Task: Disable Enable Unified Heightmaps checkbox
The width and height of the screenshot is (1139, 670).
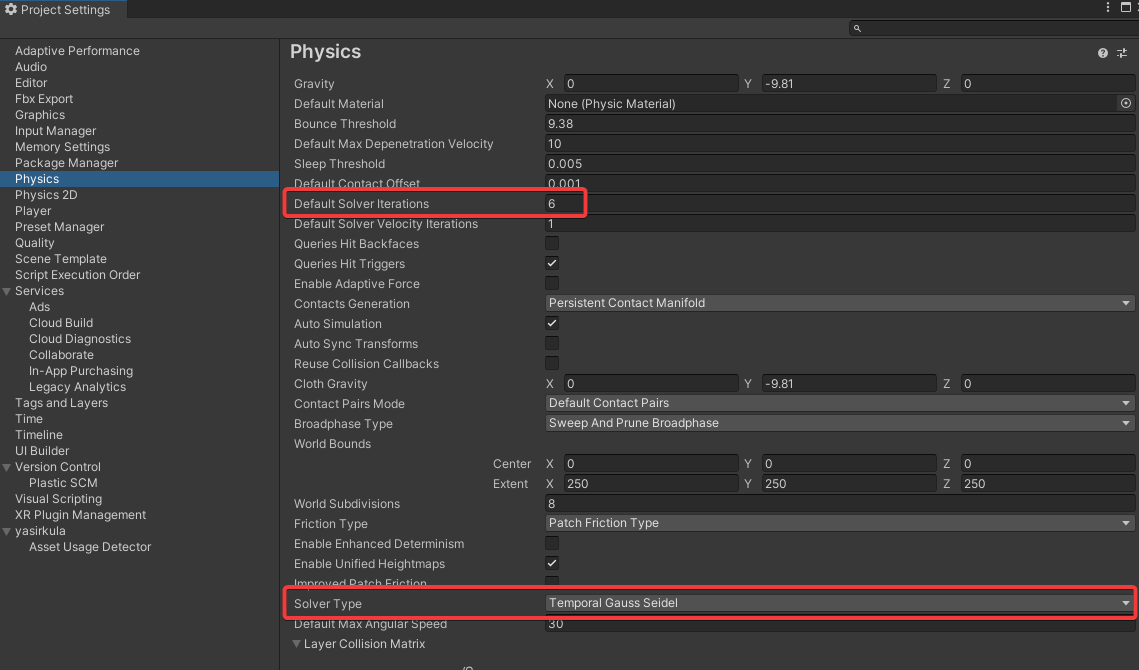Action: click(552, 563)
